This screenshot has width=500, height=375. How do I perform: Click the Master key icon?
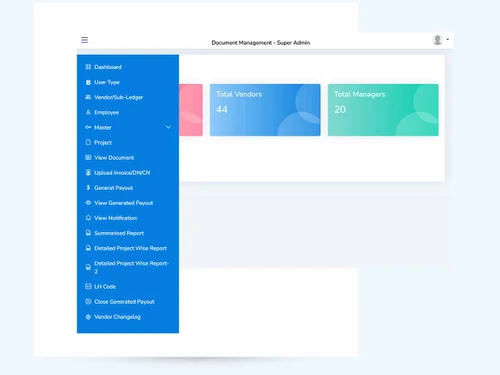click(x=88, y=127)
